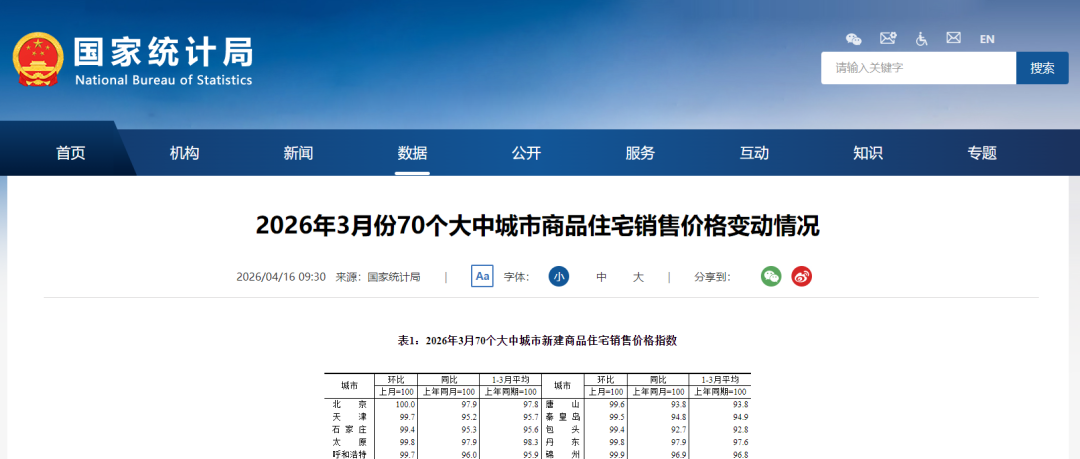Click the 太原 city row label
The width and height of the screenshot is (1080, 459).
(x=349, y=442)
